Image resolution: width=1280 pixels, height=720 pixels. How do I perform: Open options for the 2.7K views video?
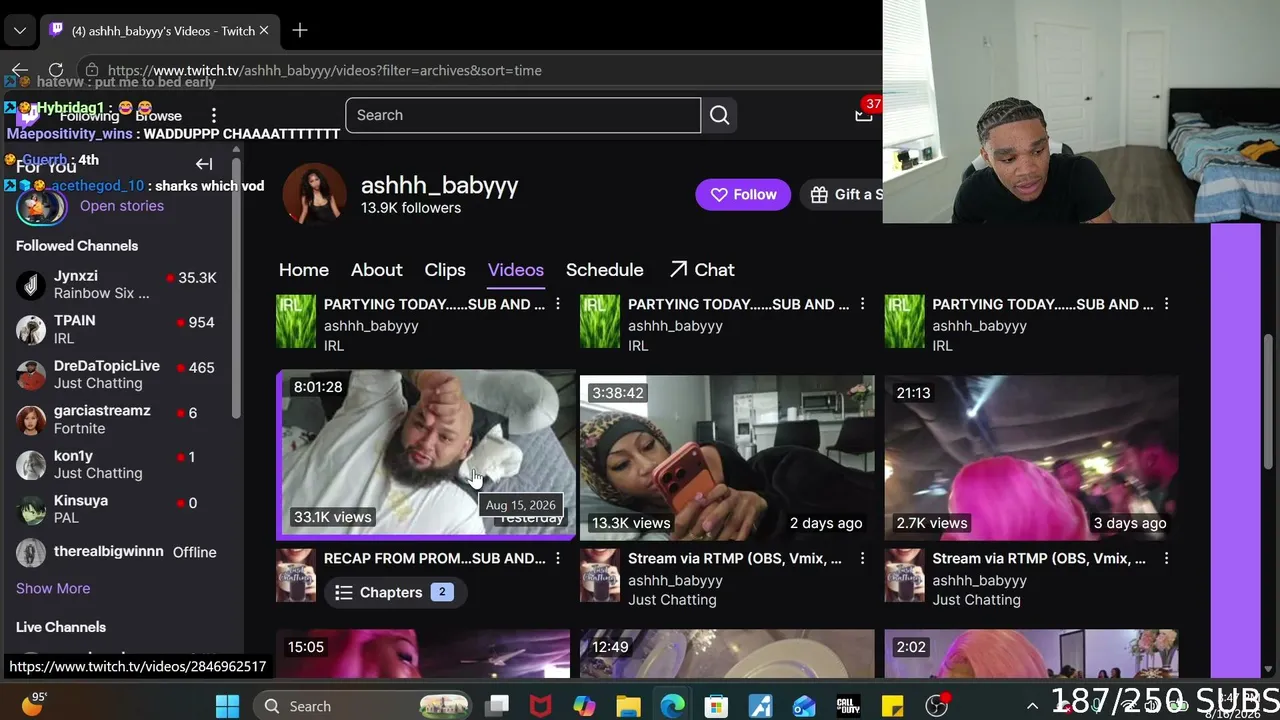1166,558
